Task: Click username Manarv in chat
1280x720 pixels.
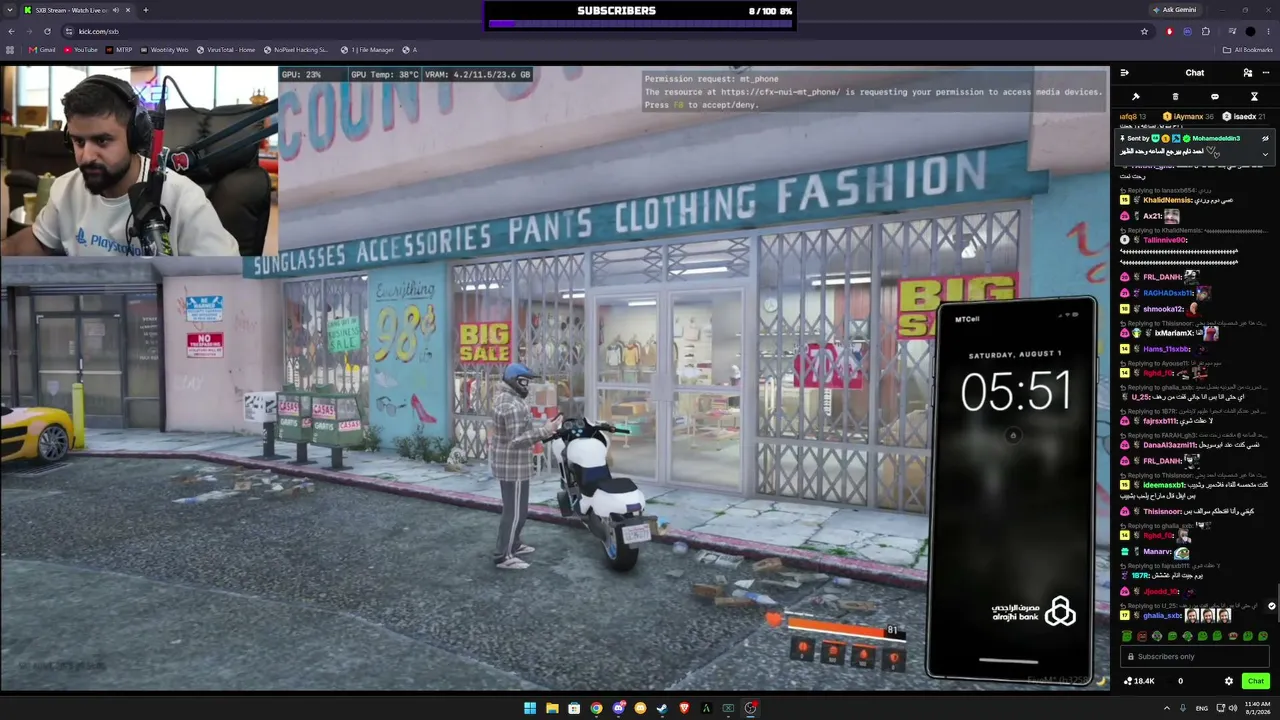Action: click(x=1157, y=552)
